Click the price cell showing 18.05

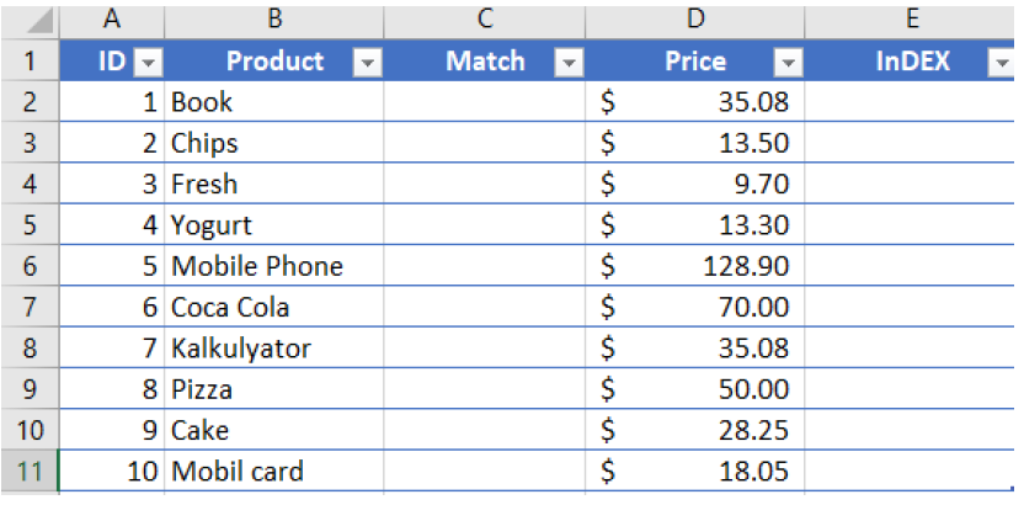(695, 471)
